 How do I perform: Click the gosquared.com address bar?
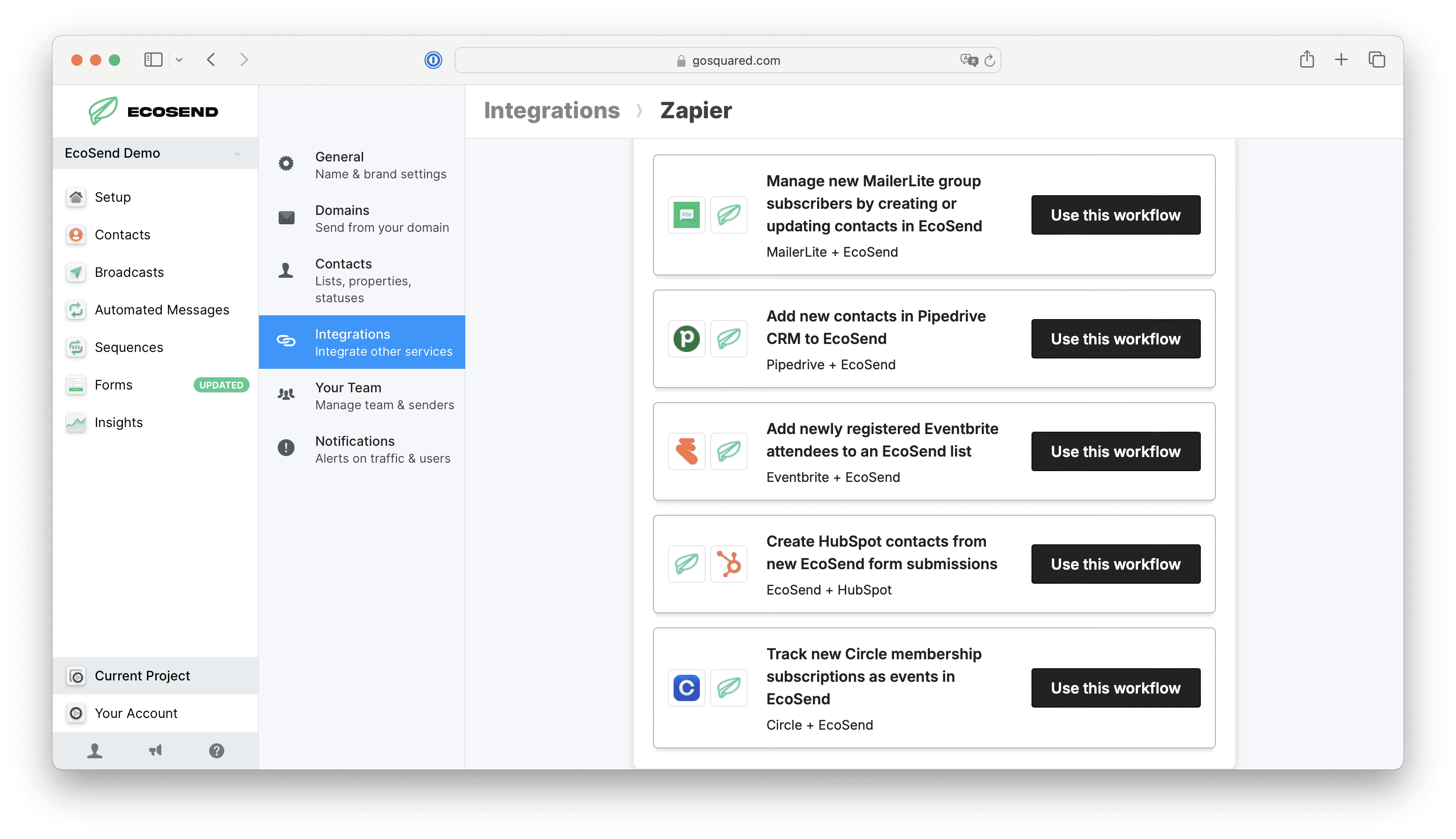[728, 60]
